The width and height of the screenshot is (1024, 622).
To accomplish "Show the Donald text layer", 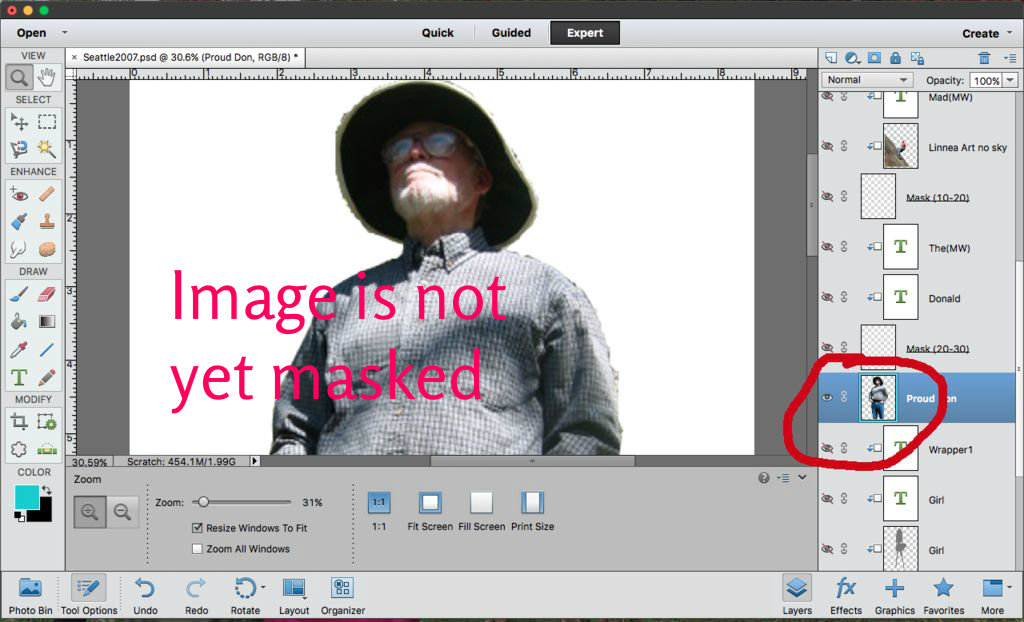I will click(827, 297).
